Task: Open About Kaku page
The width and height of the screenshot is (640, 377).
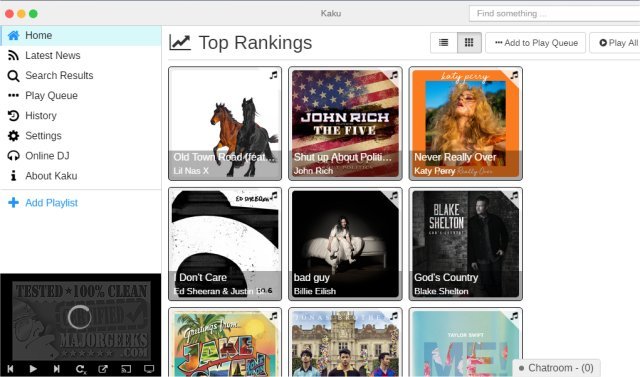Action: [x=80, y=175]
